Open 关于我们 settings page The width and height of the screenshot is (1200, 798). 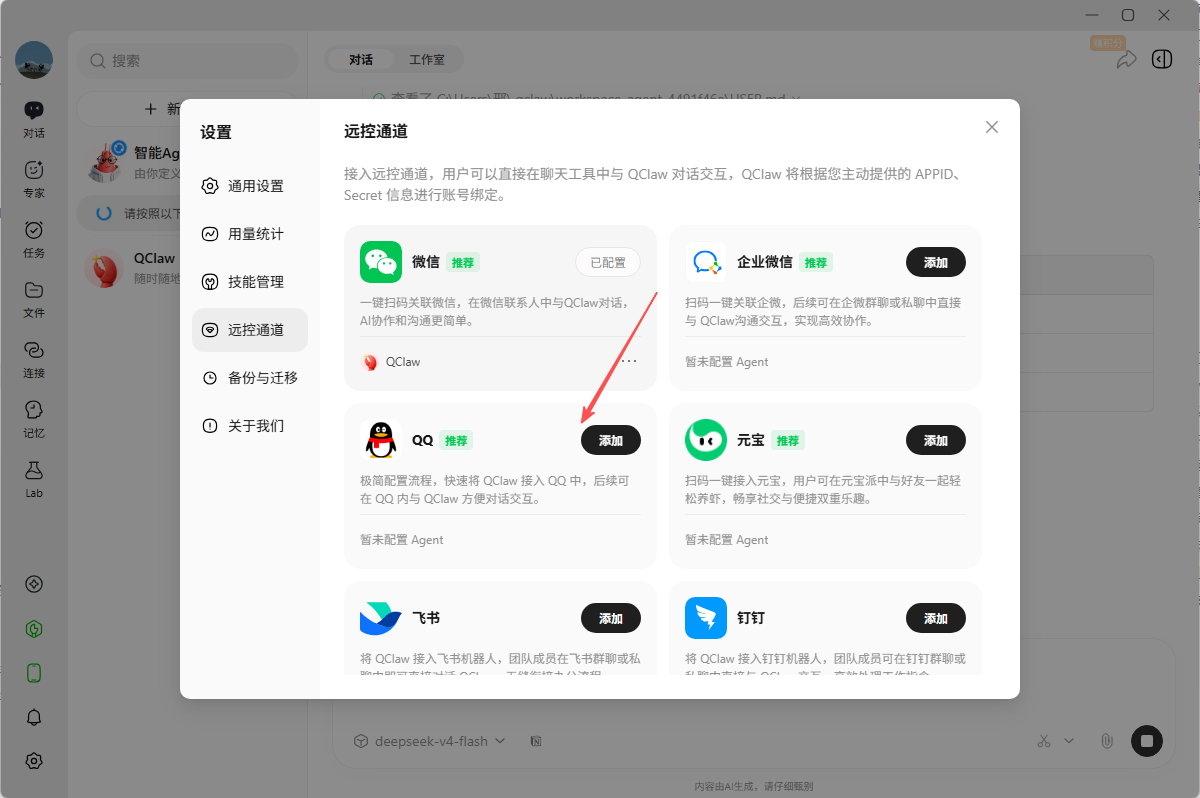249,426
